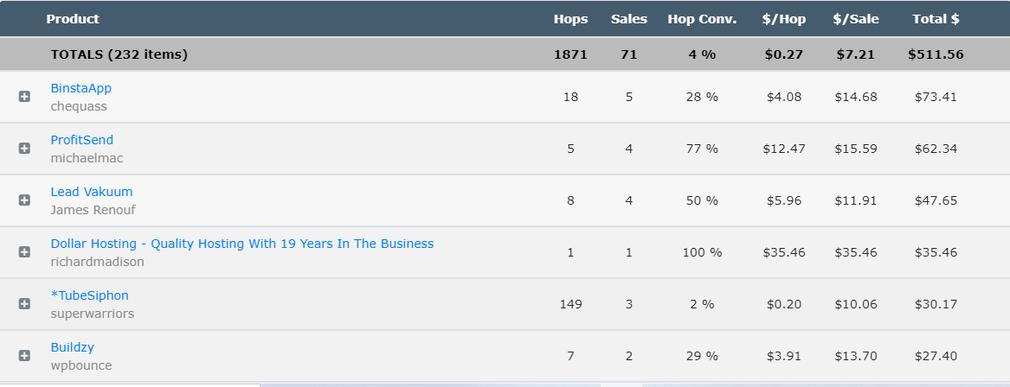Click the TOTALS (232 items) label
The width and height of the screenshot is (1010, 387).
tap(119, 55)
